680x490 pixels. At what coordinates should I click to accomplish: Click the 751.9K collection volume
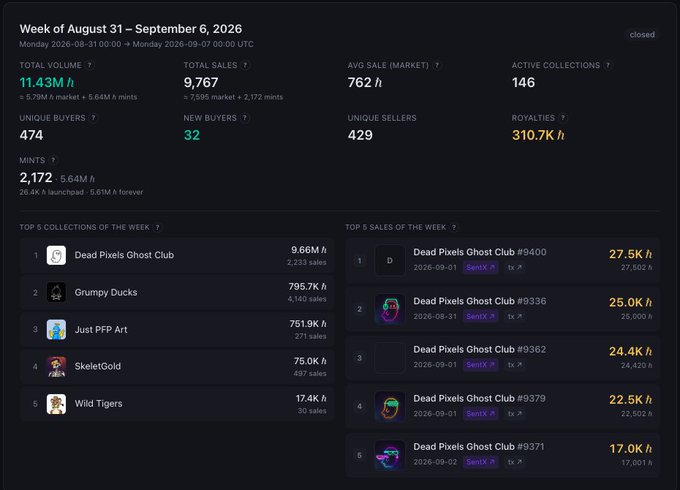(x=308, y=324)
